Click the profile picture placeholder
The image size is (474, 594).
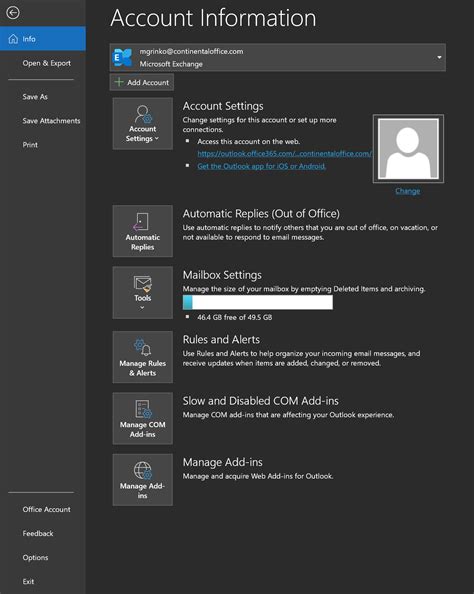click(408, 148)
